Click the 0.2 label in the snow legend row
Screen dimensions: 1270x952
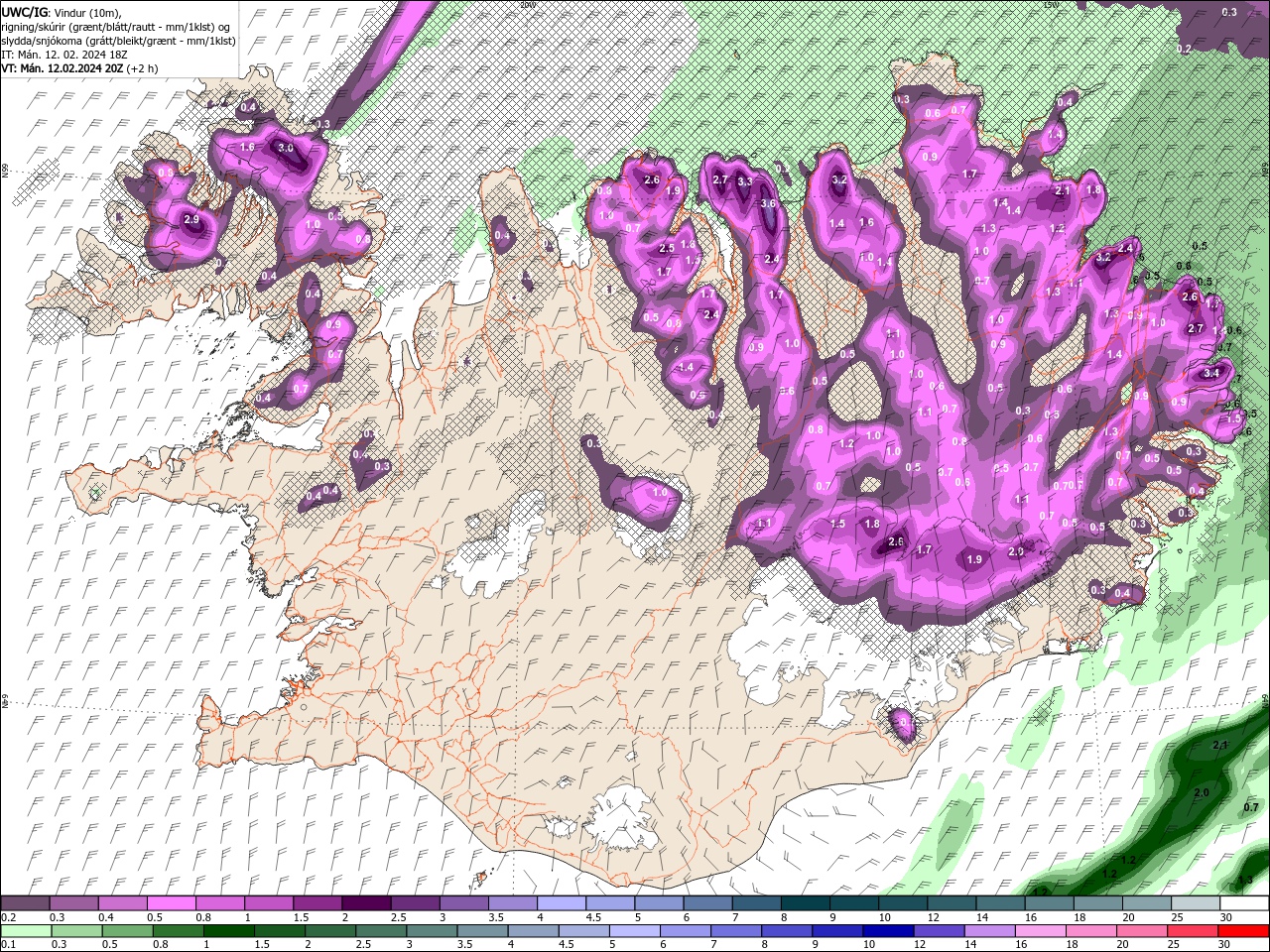(x=7, y=917)
